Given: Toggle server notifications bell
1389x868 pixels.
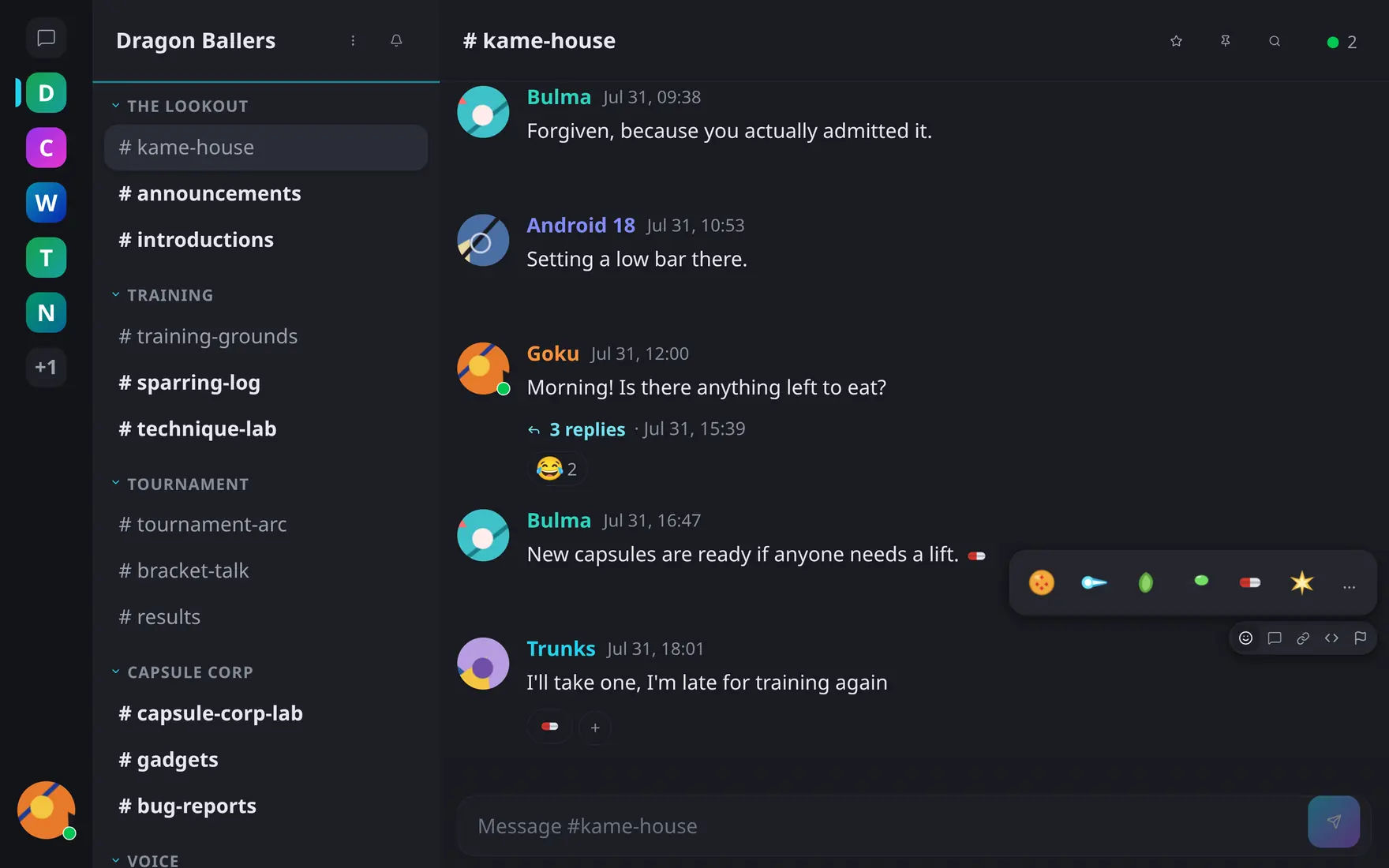Looking at the screenshot, I should click(396, 40).
